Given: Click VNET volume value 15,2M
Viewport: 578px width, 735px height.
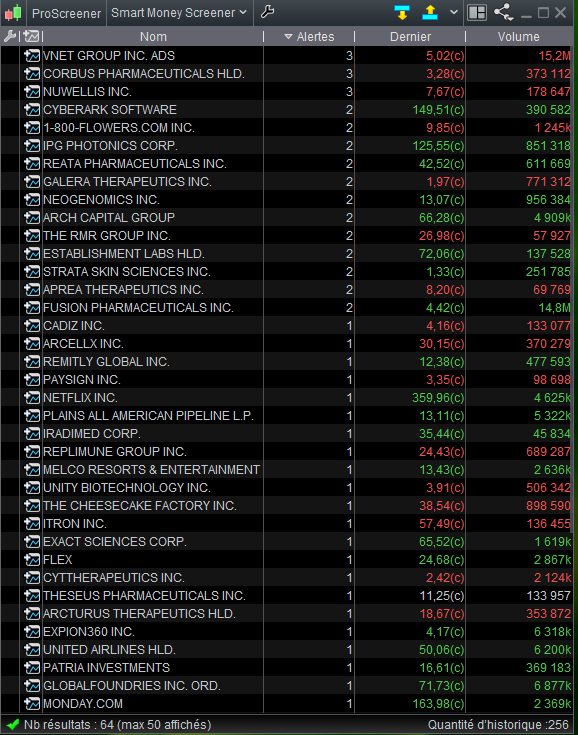Looking at the screenshot, I should (554, 56).
